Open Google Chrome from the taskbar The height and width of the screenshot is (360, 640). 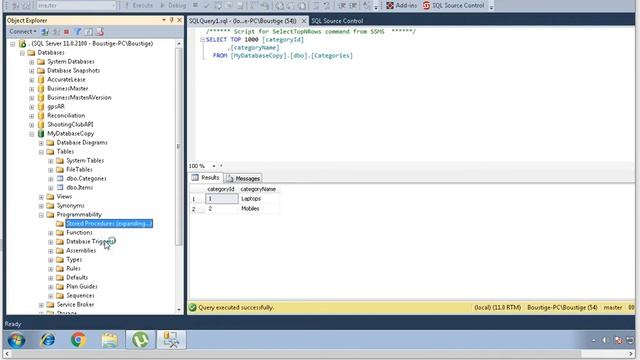coord(78,340)
